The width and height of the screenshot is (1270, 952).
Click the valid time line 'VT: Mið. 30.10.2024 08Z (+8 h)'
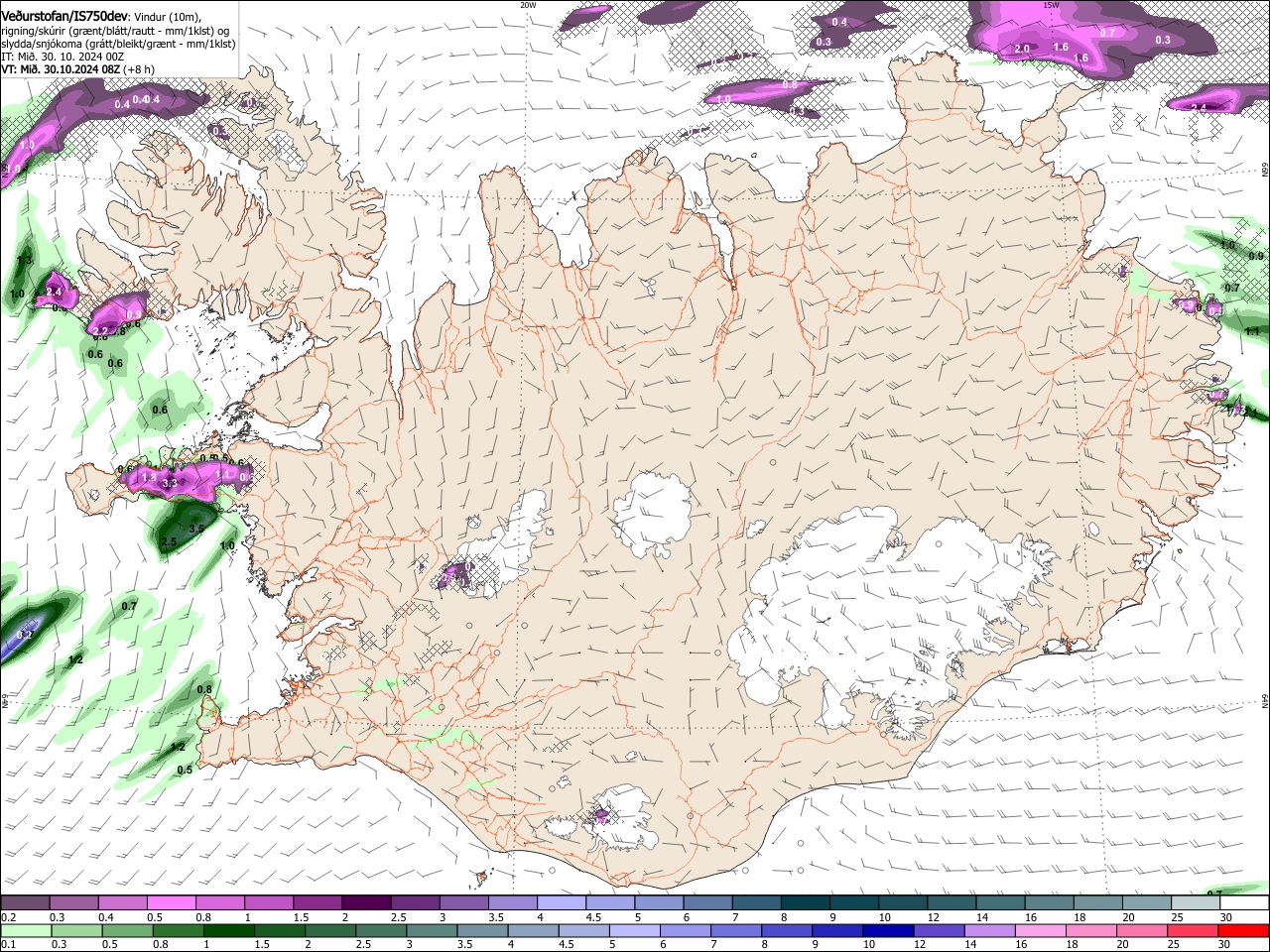click(x=77, y=69)
